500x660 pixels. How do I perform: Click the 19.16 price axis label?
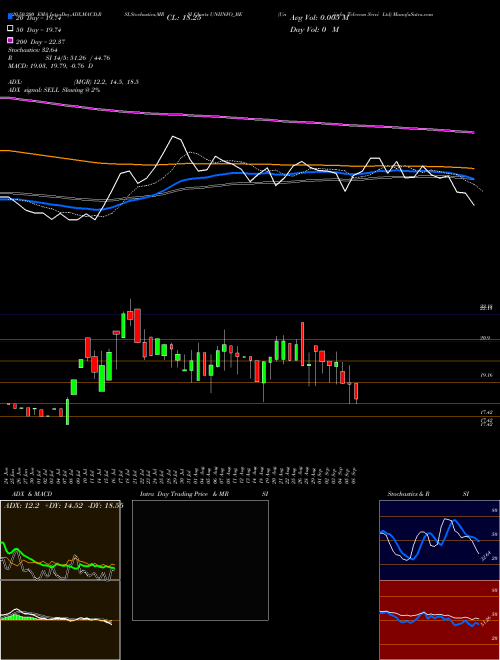click(x=486, y=375)
